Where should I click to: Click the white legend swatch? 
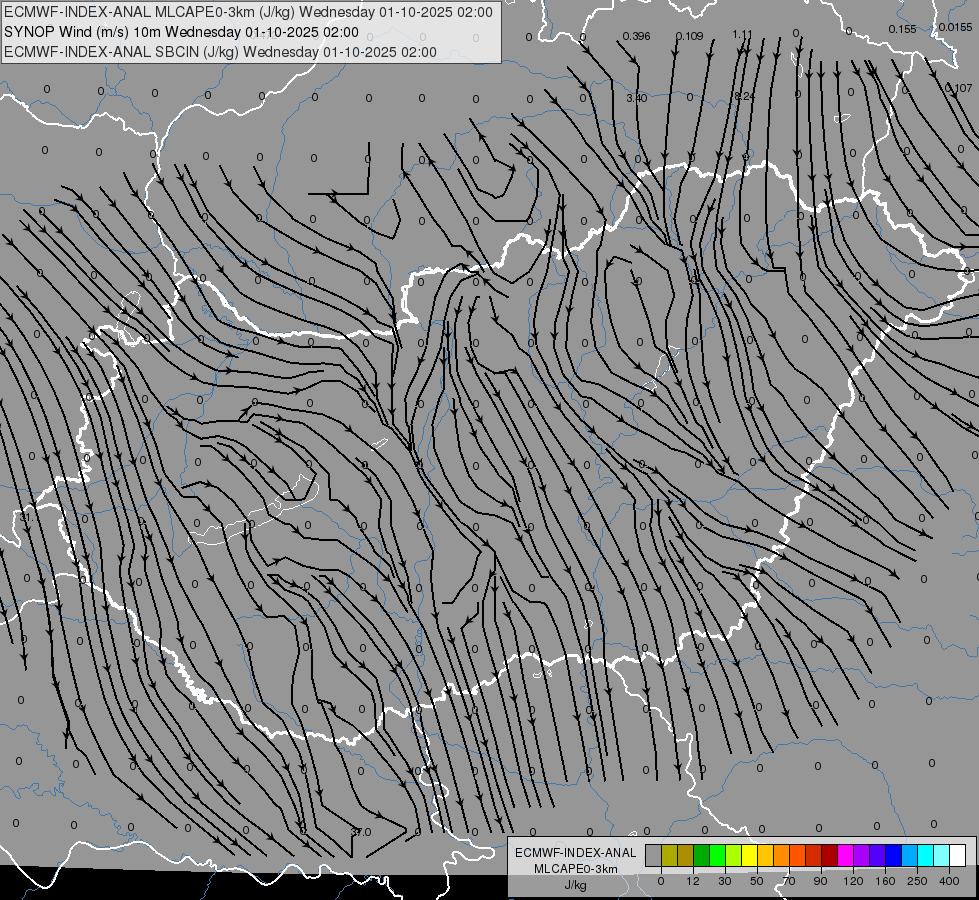(x=957, y=855)
